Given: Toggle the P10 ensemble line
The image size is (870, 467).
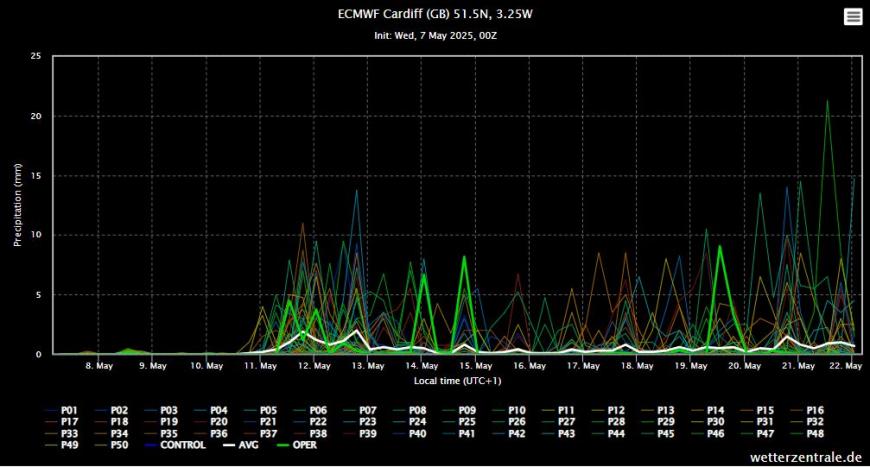Looking at the screenshot, I should 509,410.
